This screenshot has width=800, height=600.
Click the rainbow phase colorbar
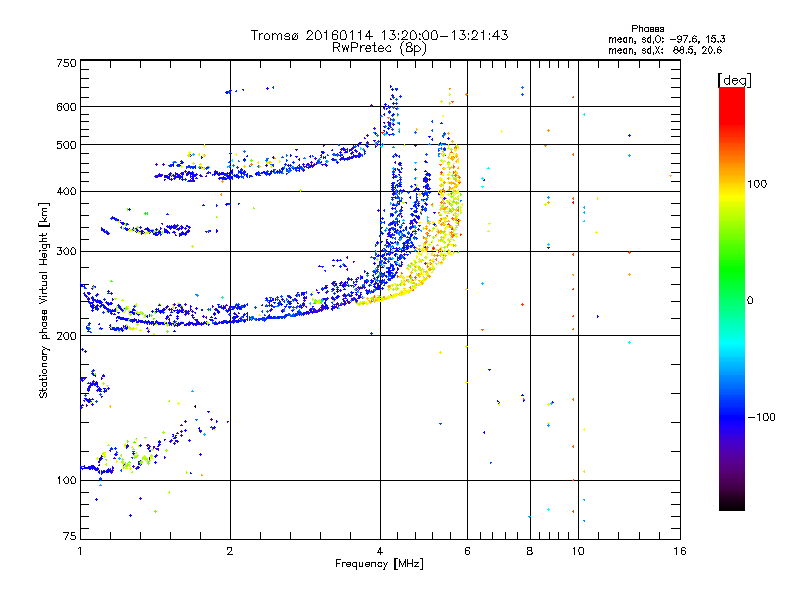732,298
